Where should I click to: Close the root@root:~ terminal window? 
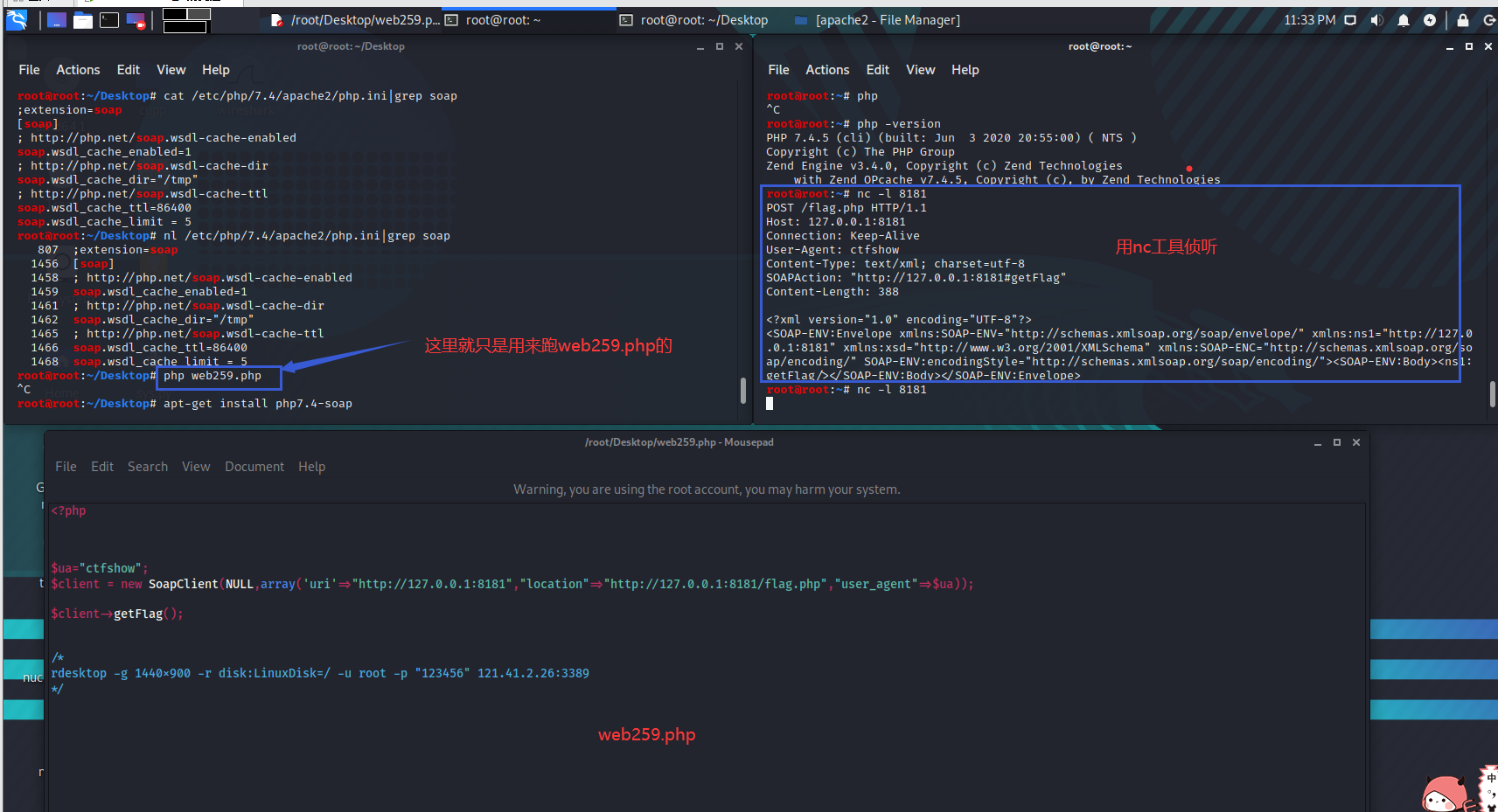pos(1488,46)
